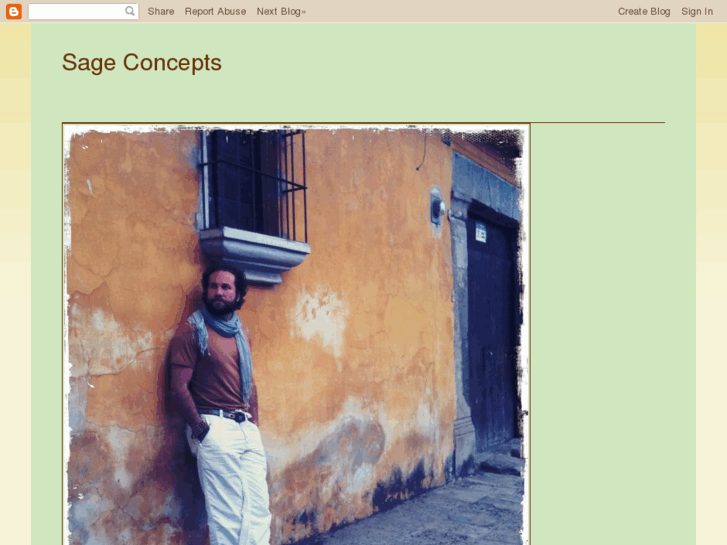Image resolution: width=727 pixels, height=545 pixels.
Task: Open the Sage Concepts blog title
Action: (142, 63)
